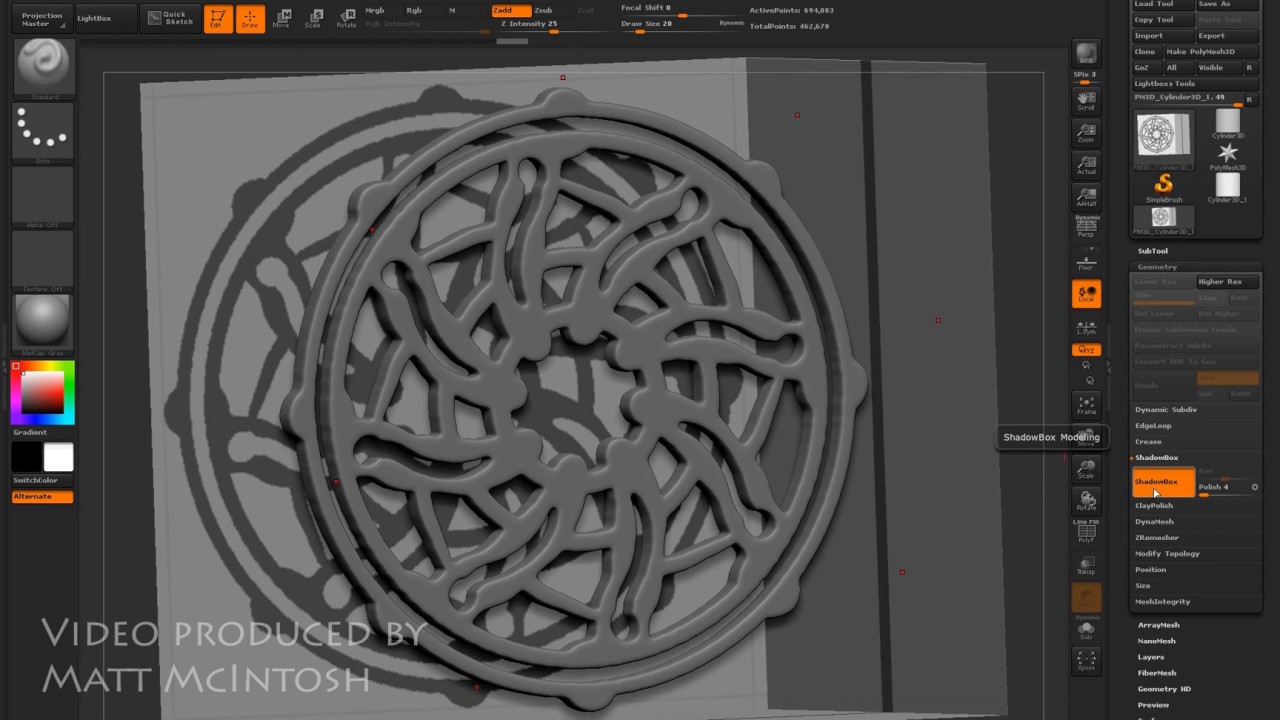Screen dimensions: 1280x720
Task: Adjust the Z Intensity slider
Action: click(x=552, y=24)
